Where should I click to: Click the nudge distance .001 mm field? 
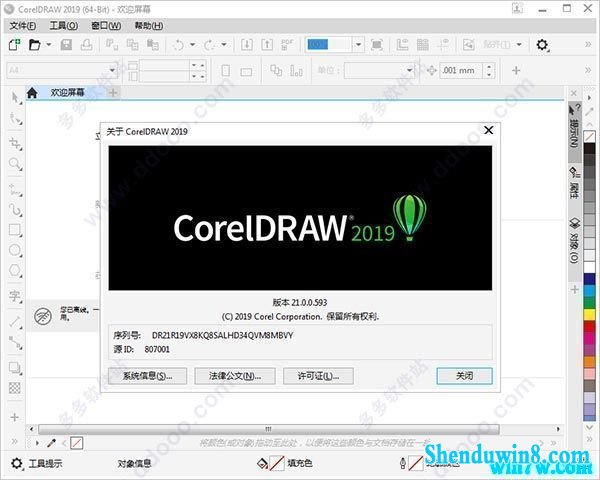tap(461, 70)
